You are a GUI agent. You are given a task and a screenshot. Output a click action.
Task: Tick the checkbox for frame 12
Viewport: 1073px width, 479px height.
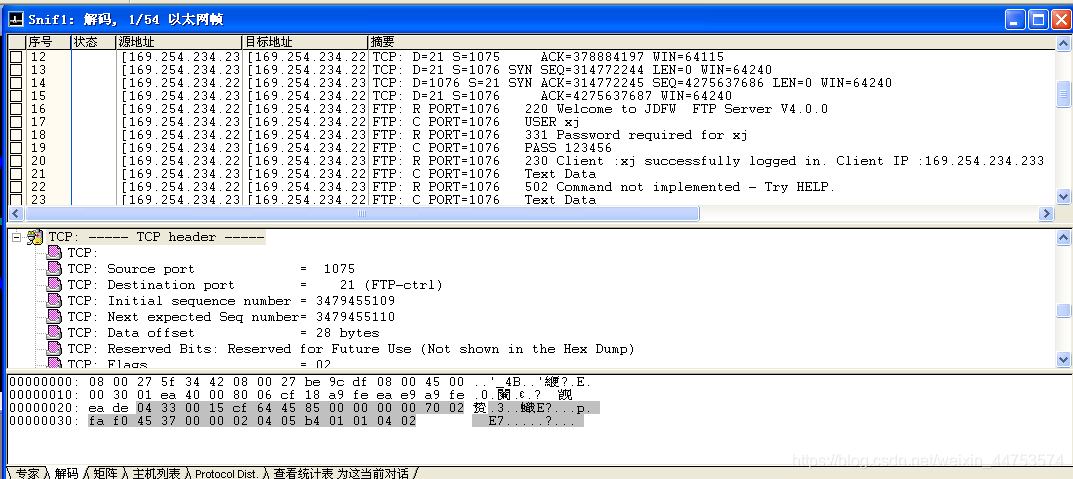click(16, 57)
